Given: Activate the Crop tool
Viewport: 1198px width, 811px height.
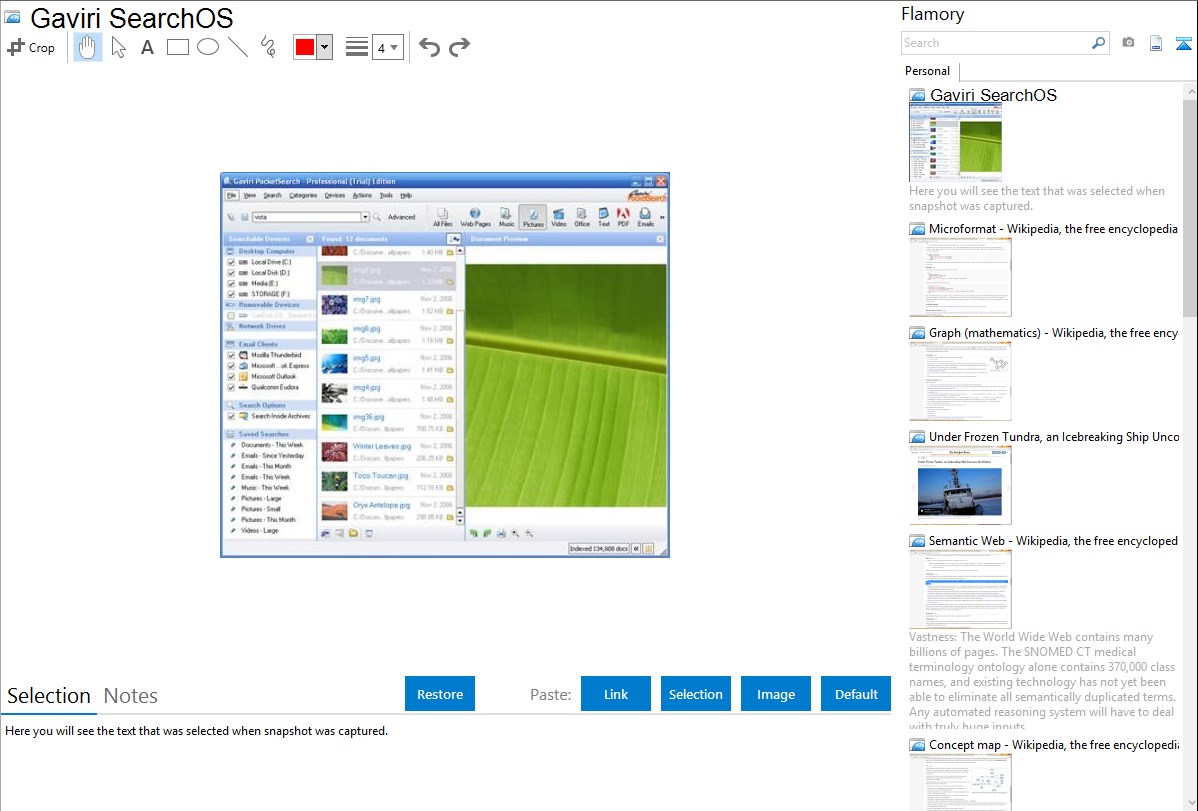Looking at the screenshot, I should coord(31,47).
